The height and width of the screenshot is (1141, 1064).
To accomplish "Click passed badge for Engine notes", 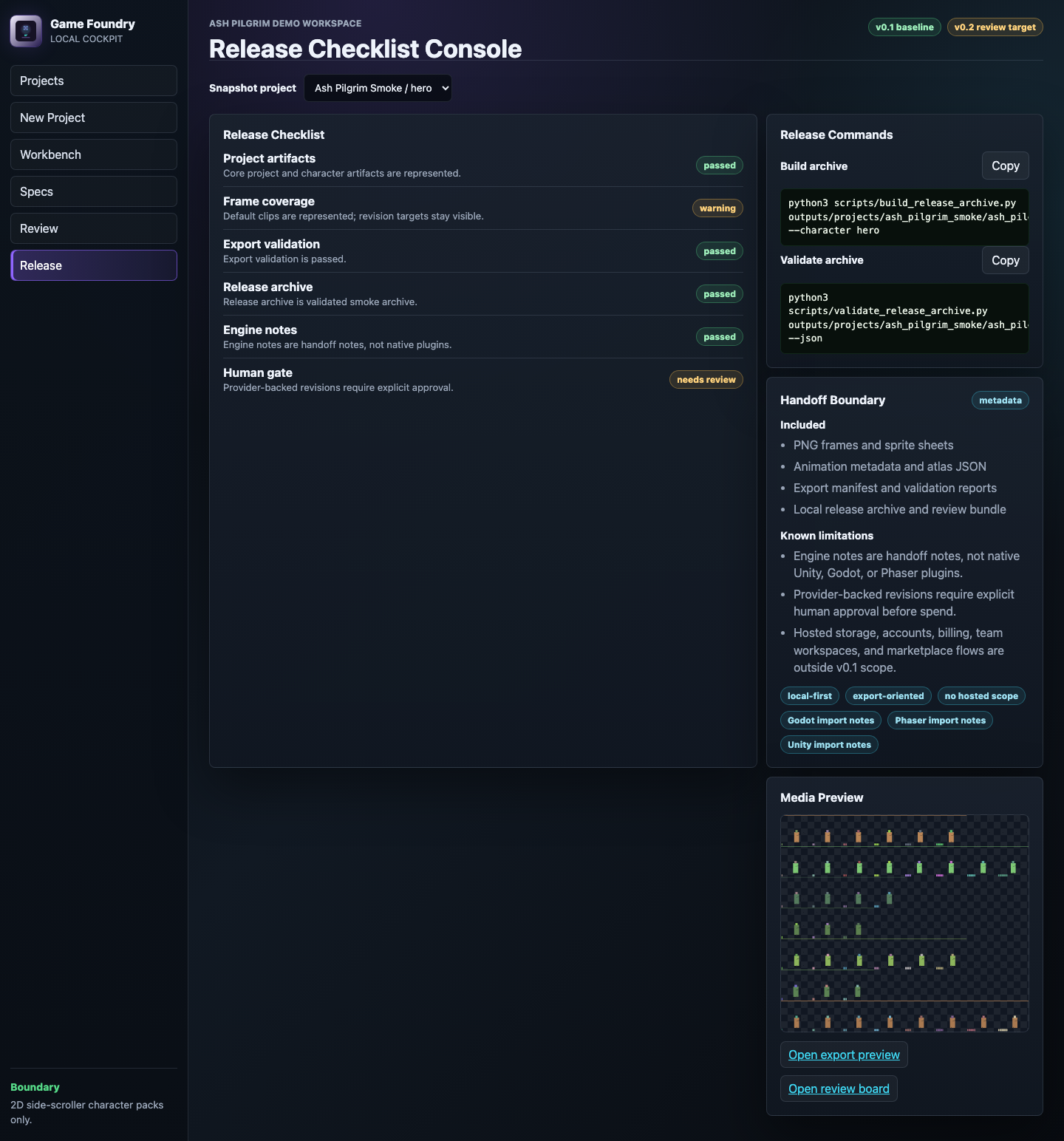I will tap(719, 337).
